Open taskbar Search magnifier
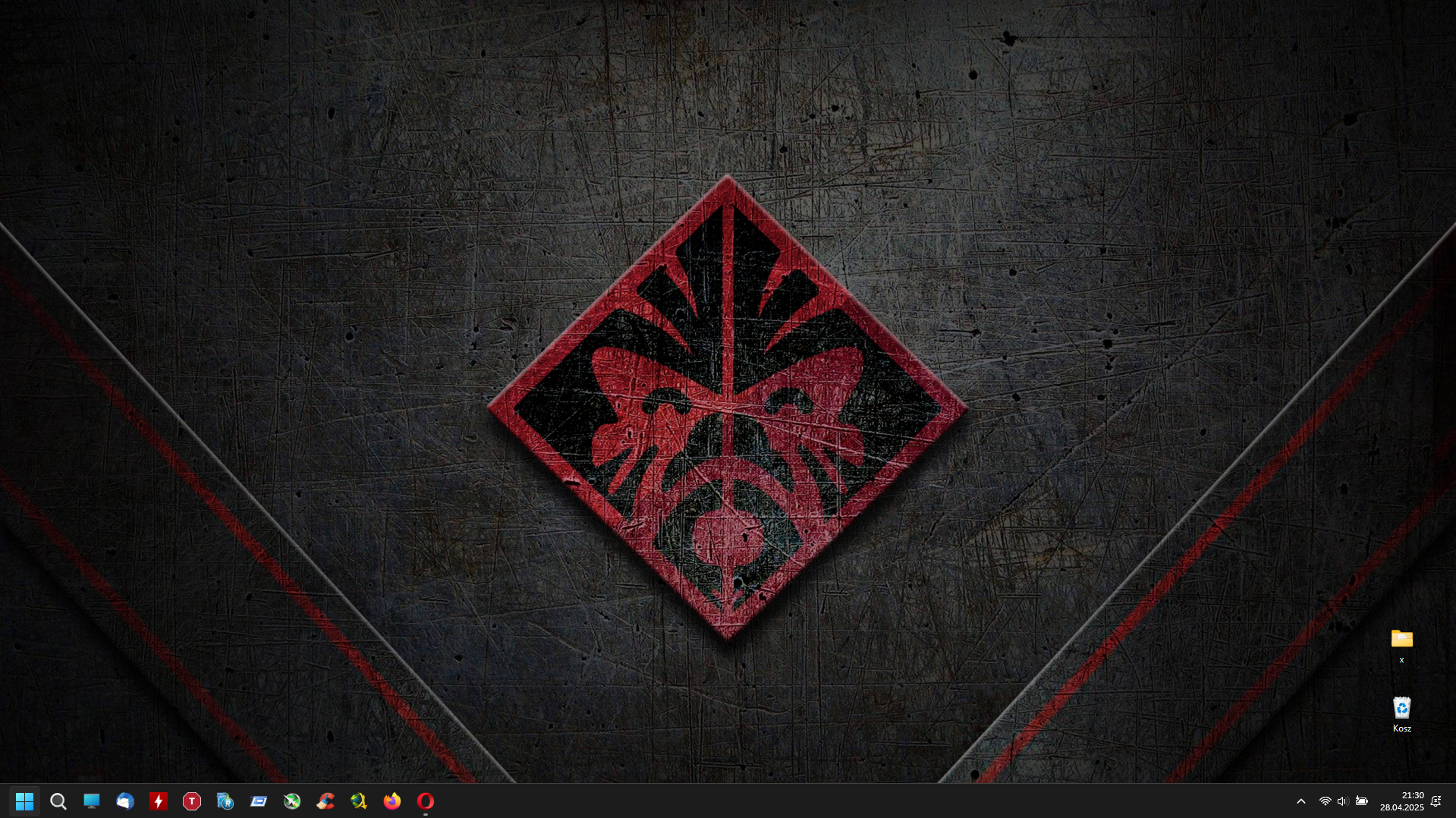1456x818 pixels. (58, 801)
